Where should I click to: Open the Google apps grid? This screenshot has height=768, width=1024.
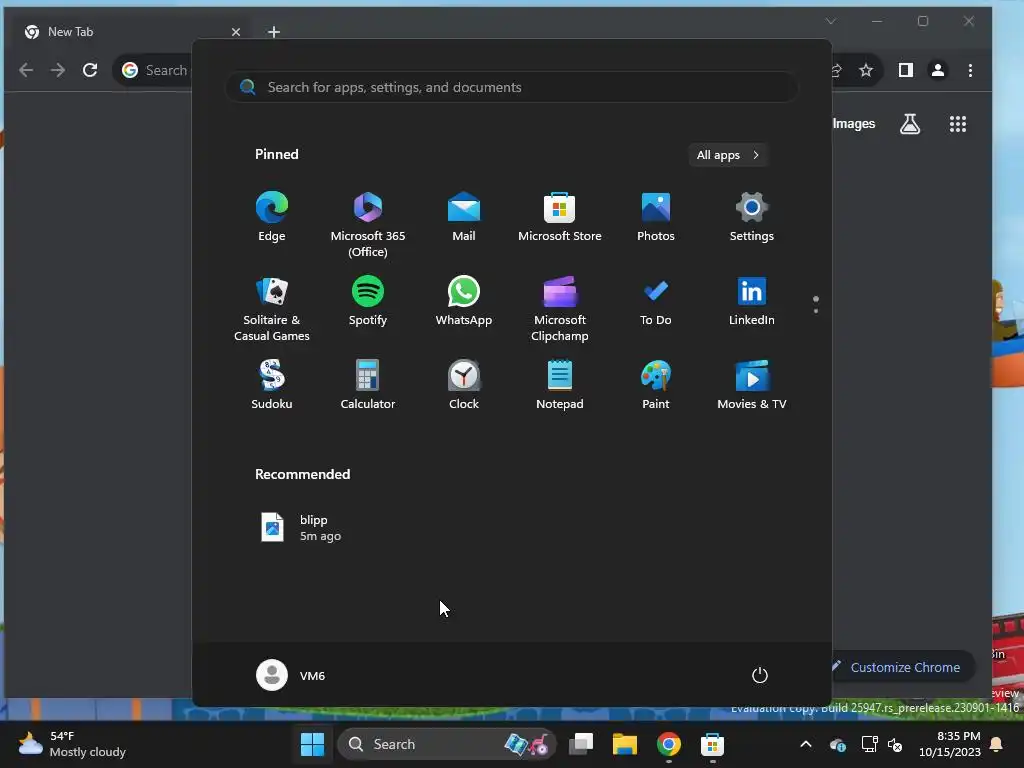pos(957,123)
